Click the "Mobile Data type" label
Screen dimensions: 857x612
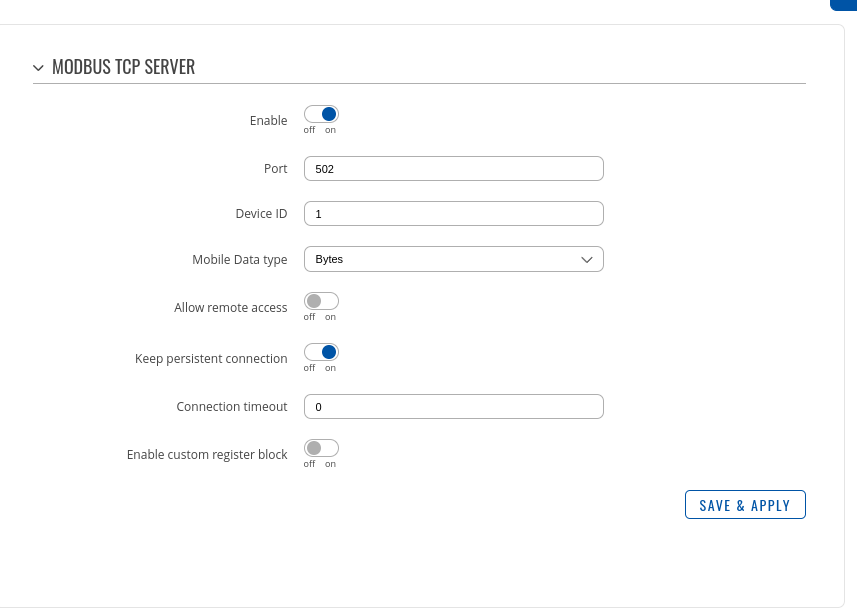pos(239,260)
